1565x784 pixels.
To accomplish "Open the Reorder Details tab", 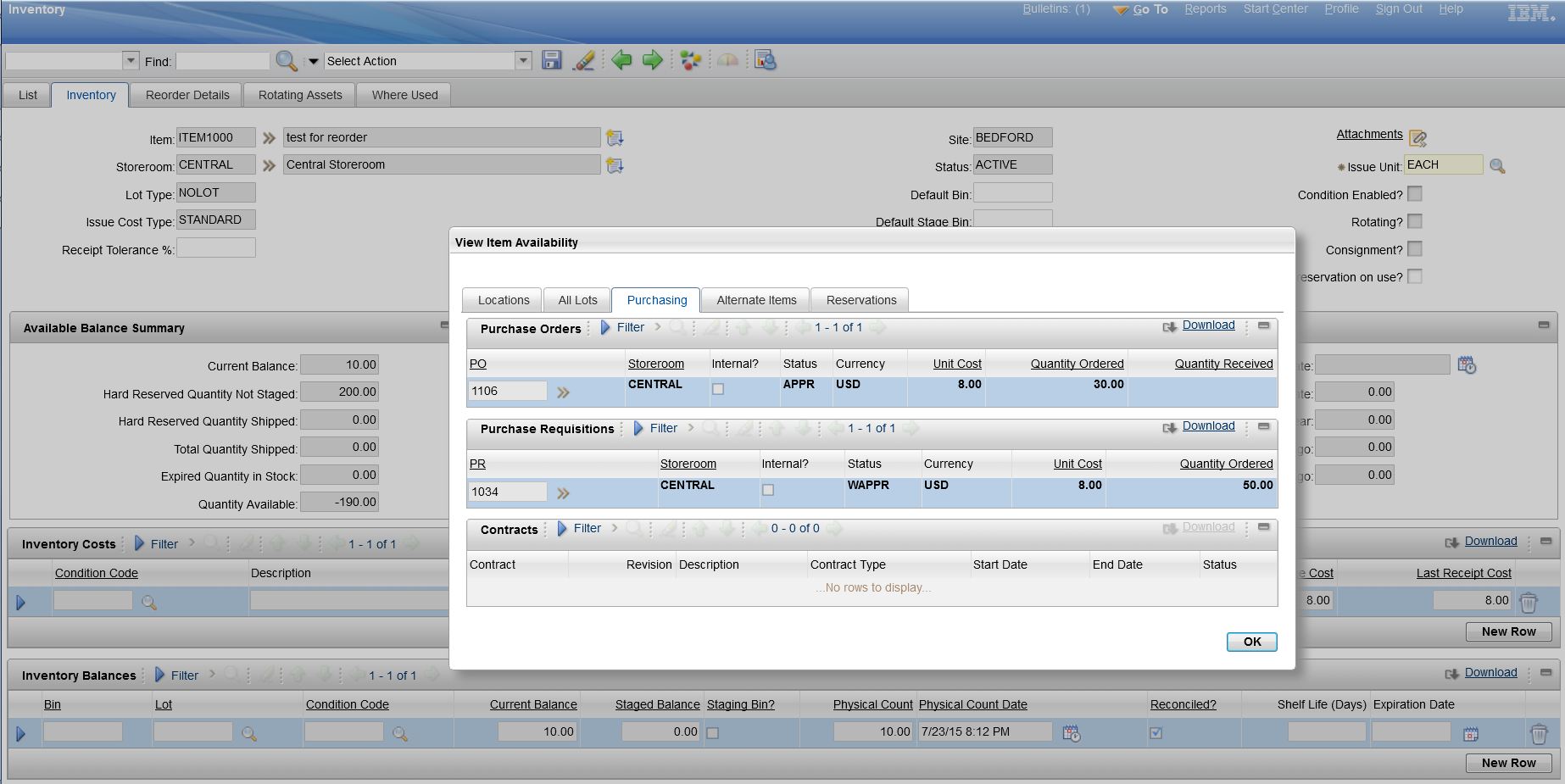I will pos(187,95).
